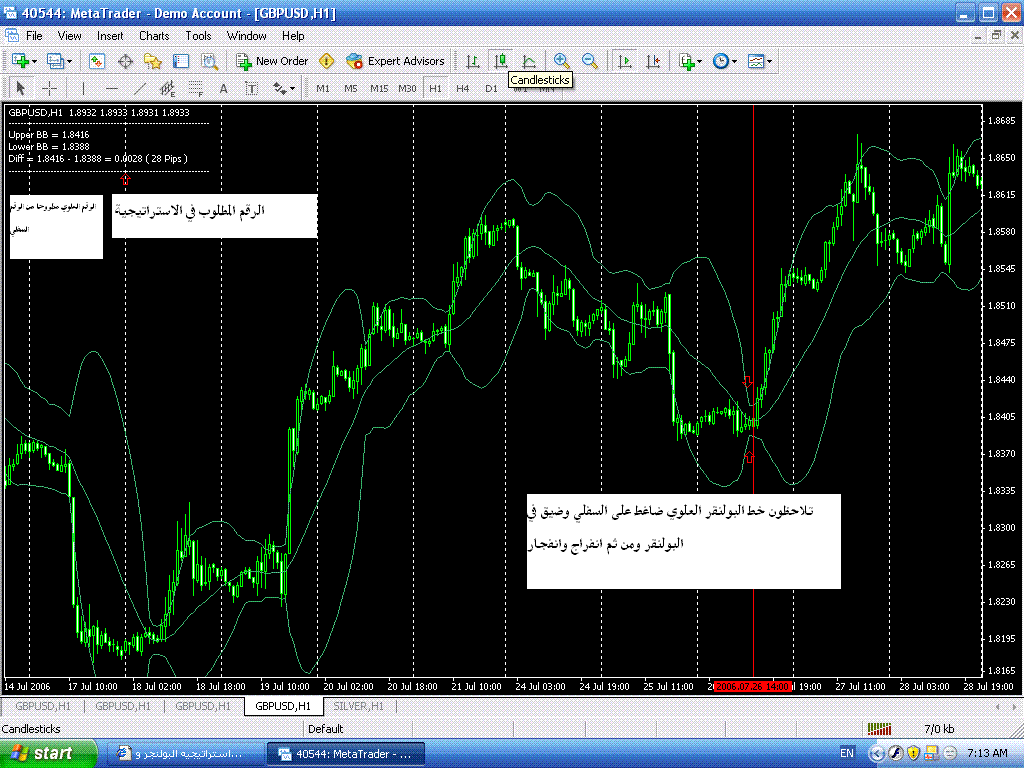Click the New Chart icon
1024x768 pixels.
click(20, 61)
